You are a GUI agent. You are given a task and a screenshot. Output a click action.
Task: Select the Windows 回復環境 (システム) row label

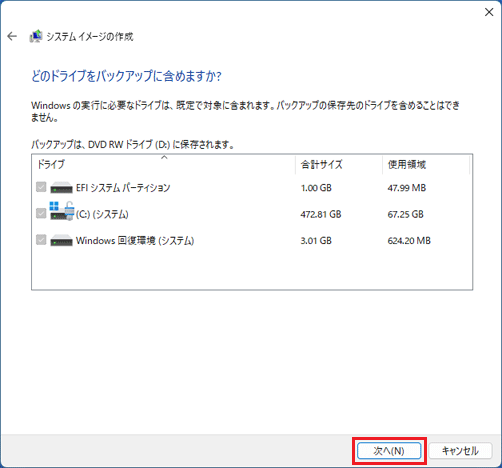135,240
